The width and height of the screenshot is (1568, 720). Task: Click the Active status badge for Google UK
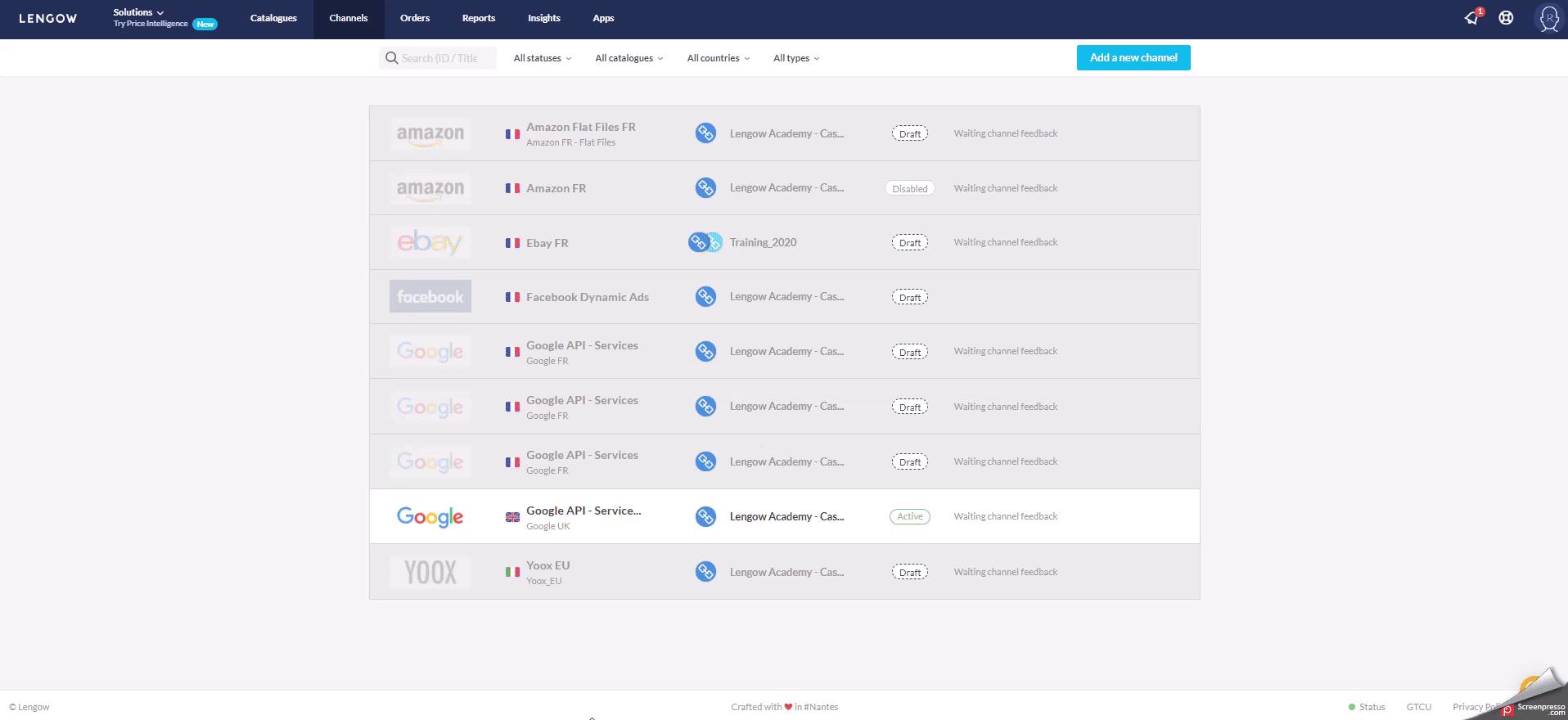(910, 516)
